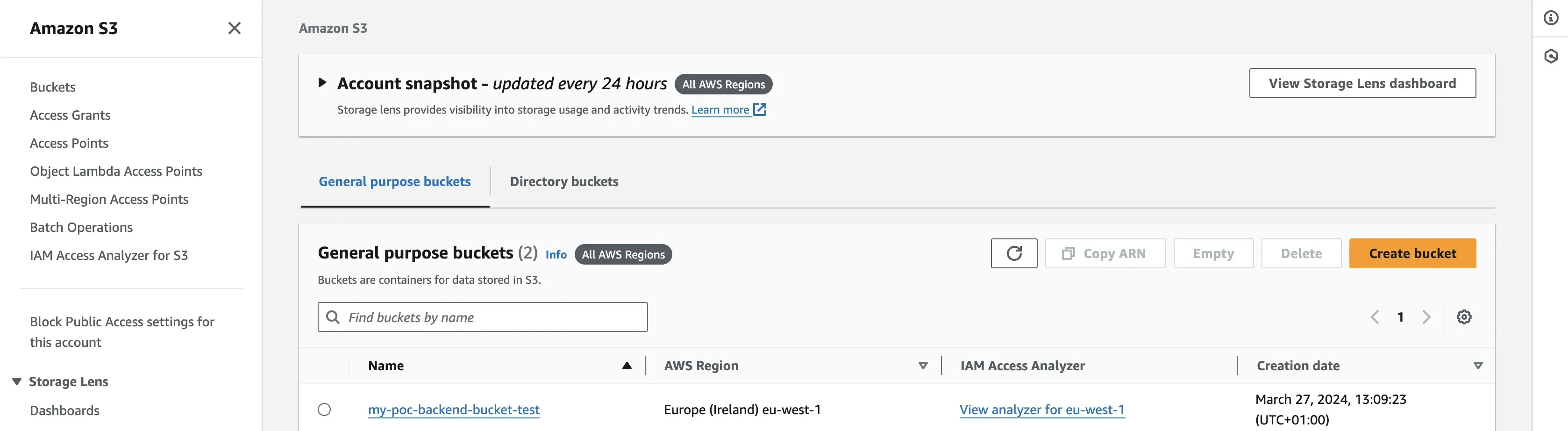Click All AWS Regions badge beside Info

tap(623, 254)
